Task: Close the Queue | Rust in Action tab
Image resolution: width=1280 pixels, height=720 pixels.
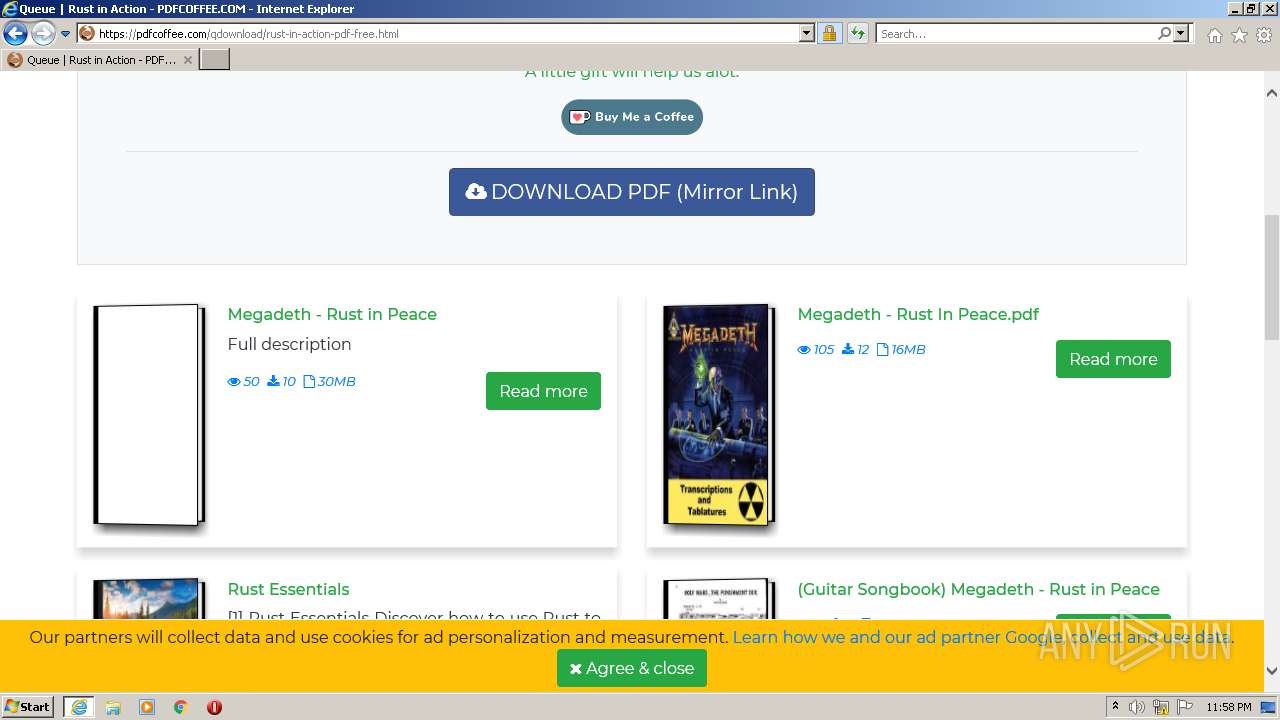Action: pyautogui.click(x=188, y=60)
